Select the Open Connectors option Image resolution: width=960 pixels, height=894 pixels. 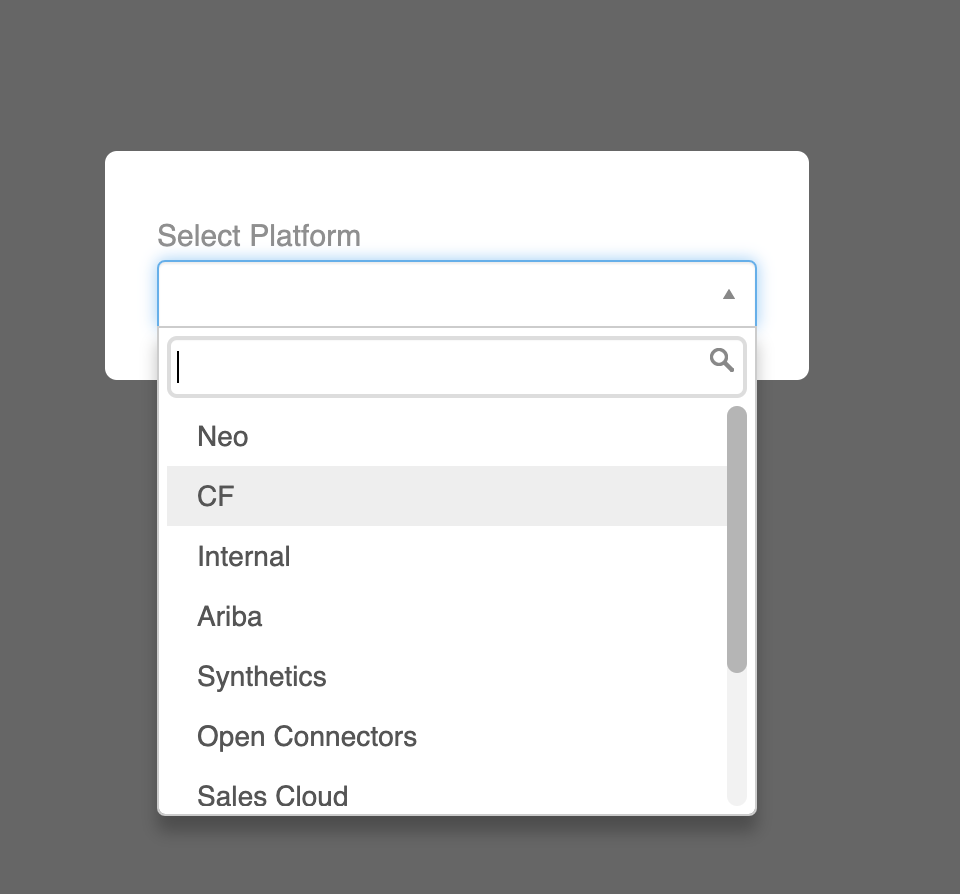(307, 737)
